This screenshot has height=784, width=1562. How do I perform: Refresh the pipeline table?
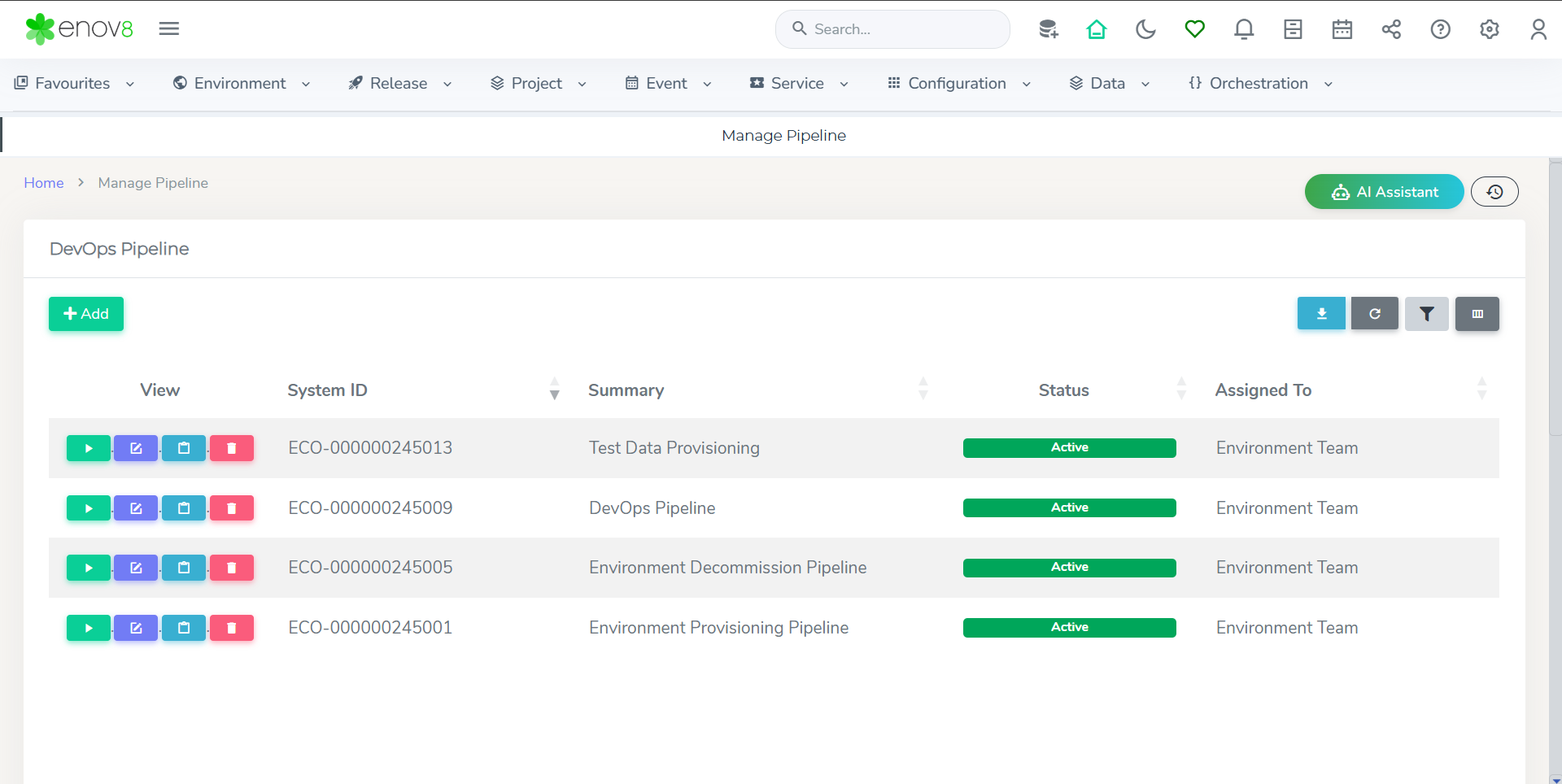click(x=1374, y=314)
